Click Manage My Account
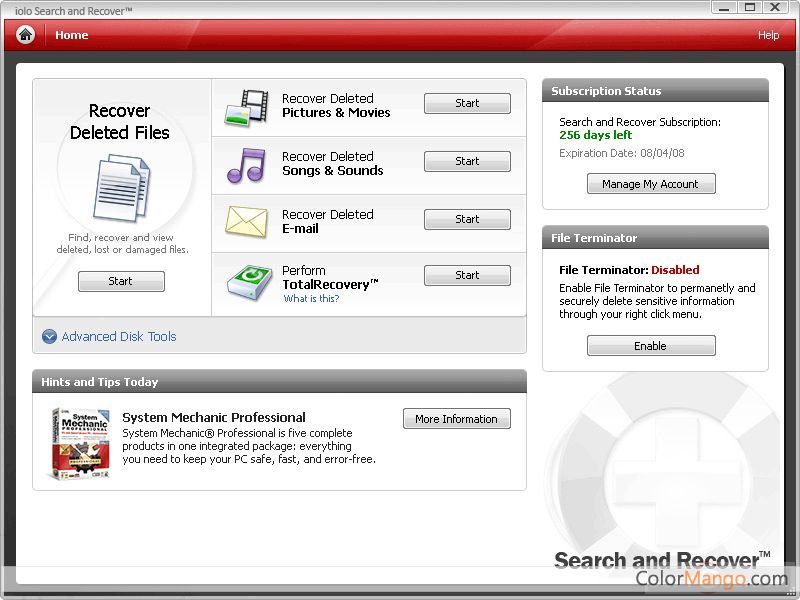 pyautogui.click(x=650, y=183)
